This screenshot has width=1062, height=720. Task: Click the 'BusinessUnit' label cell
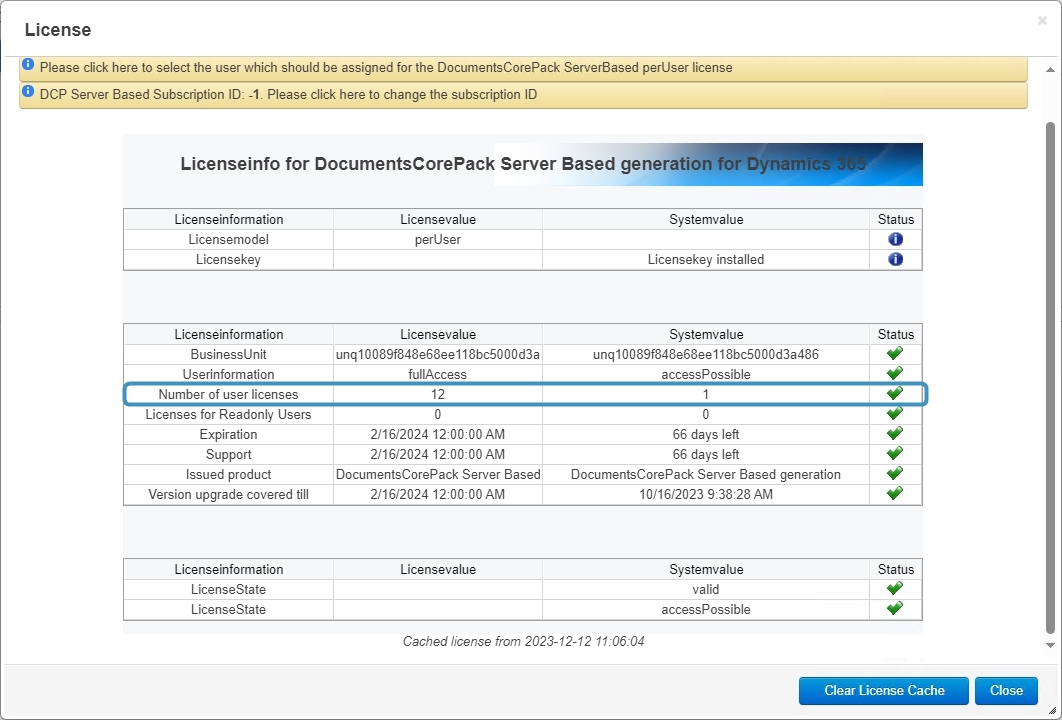pos(228,354)
